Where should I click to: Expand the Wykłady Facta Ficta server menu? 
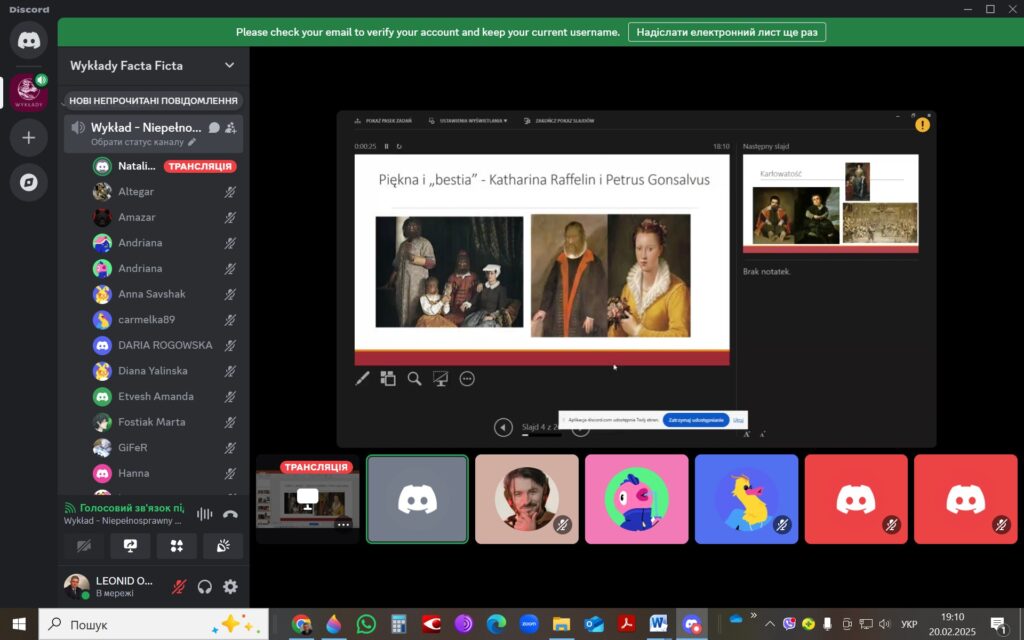pyautogui.click(x=229, y=66)
